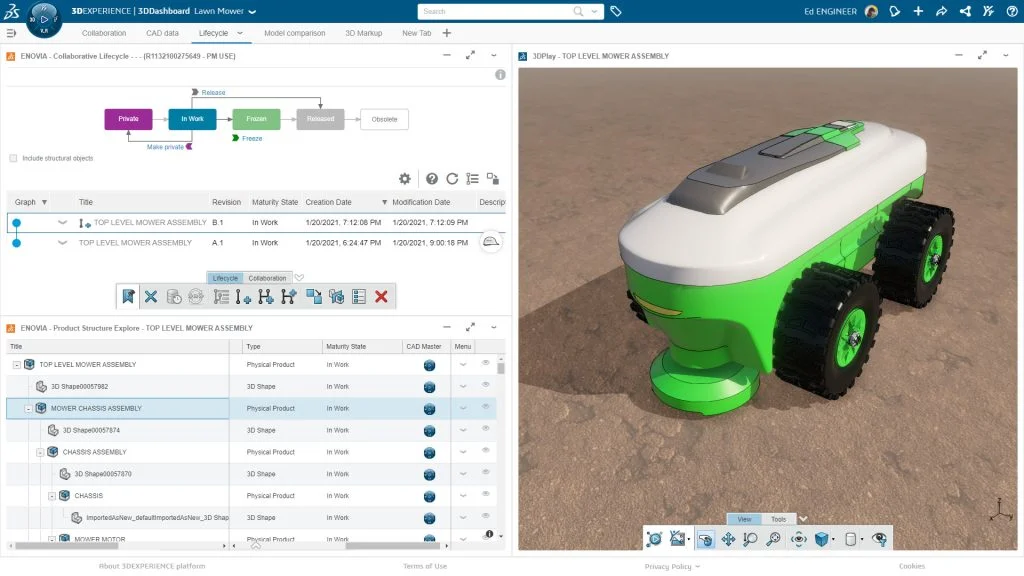Open notifications bell in top bar
Viewport: 1024px width, 576px height.
(894, 12)
